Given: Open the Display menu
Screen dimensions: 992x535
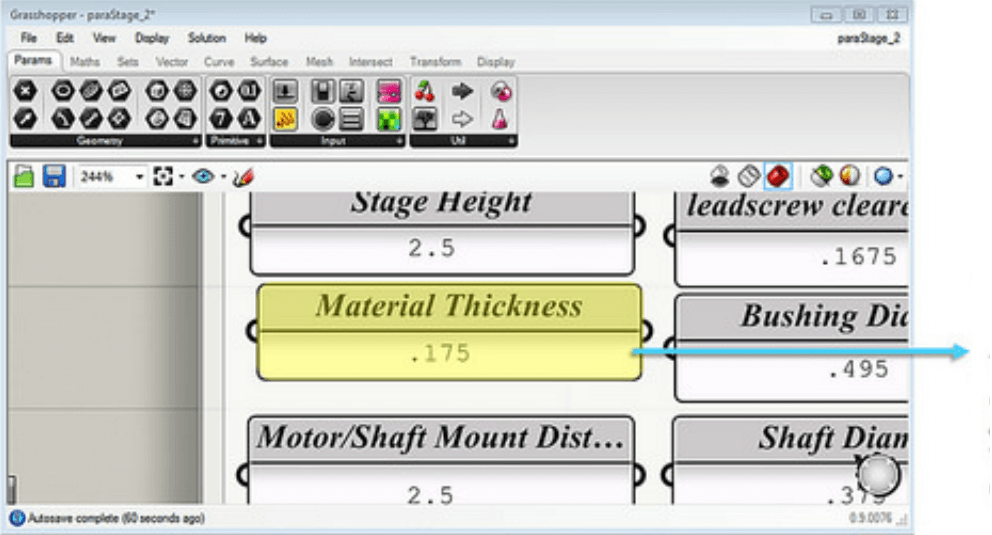Looking at the screenshot, I should coord(152,38).
